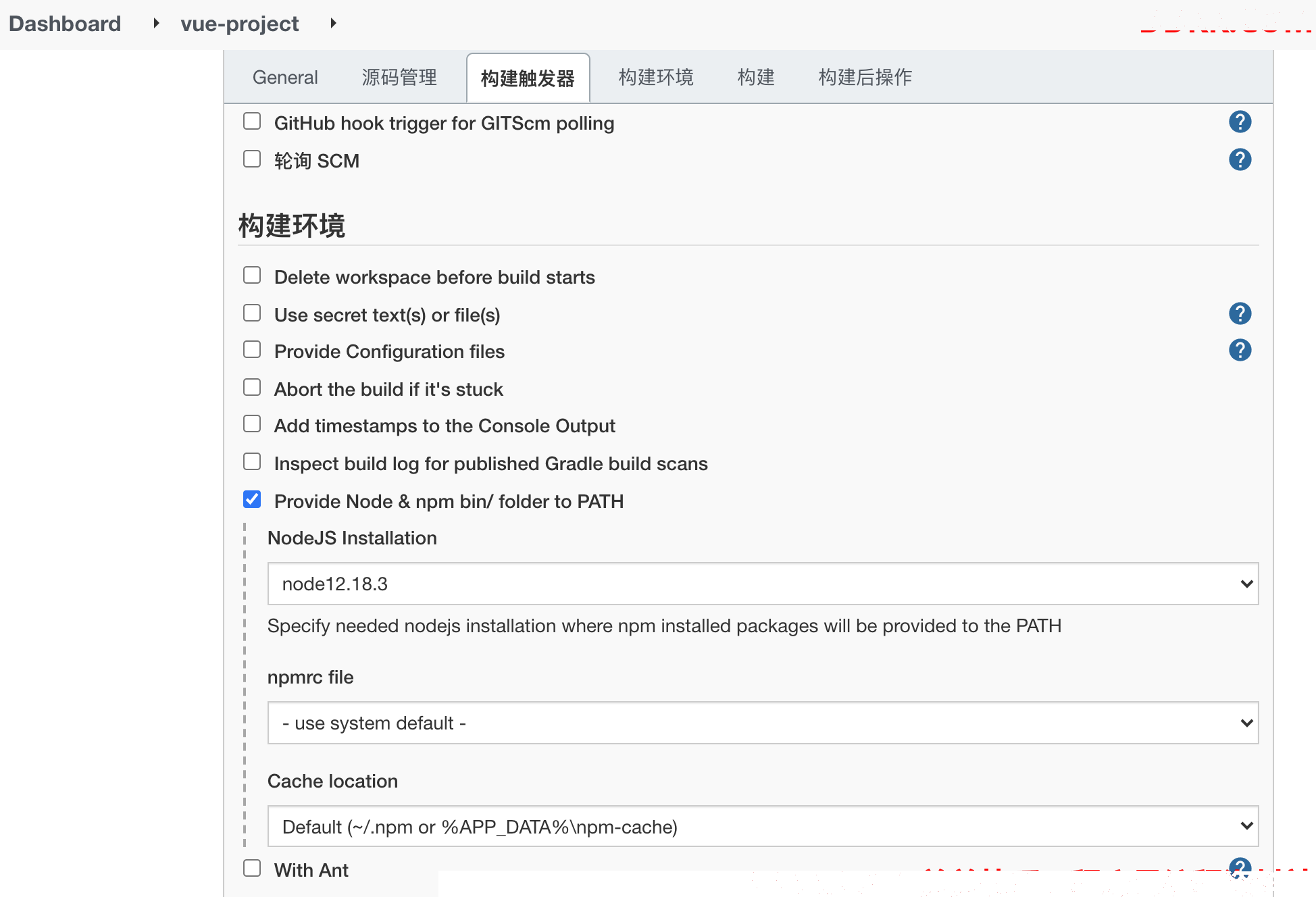The height and width of the screenshot is (897, 1316).
Task: Check Use secret text(s) or file(s)
Action: coord(252,313)
